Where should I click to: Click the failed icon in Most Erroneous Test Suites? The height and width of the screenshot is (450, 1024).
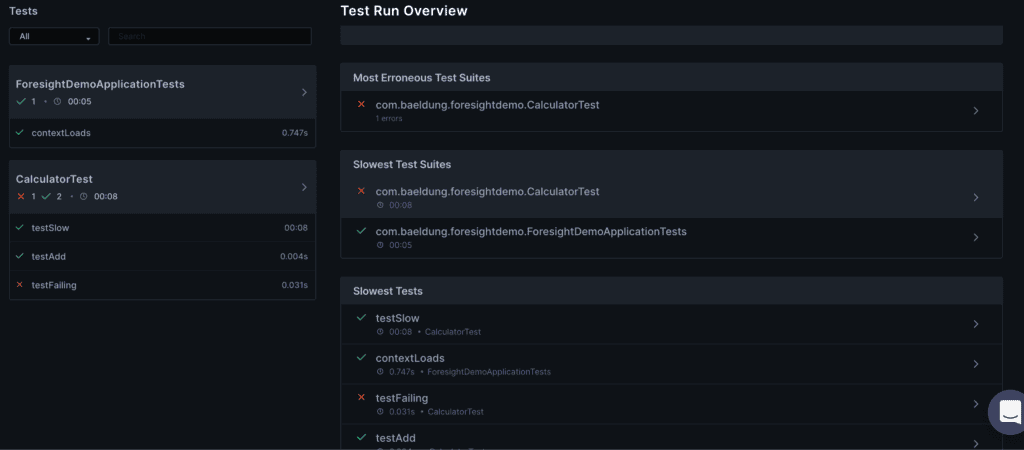point(362,105)
